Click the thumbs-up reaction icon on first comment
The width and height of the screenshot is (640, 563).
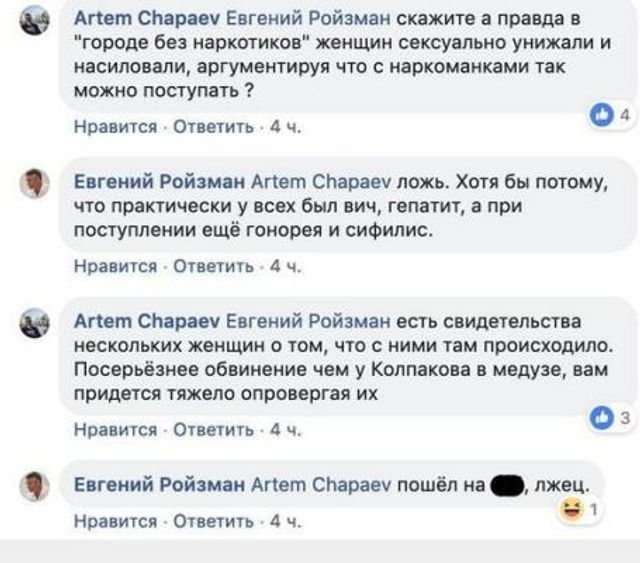[601, 116]
